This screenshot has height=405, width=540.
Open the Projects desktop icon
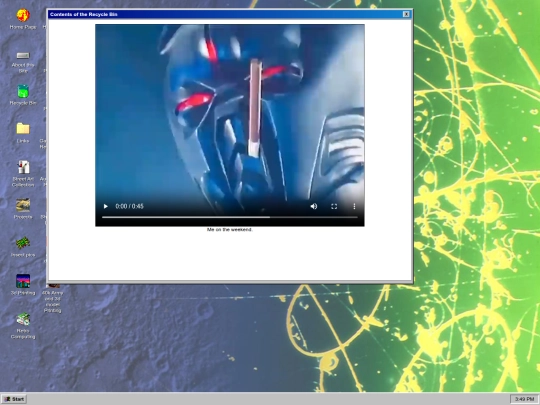click(23, 209)
